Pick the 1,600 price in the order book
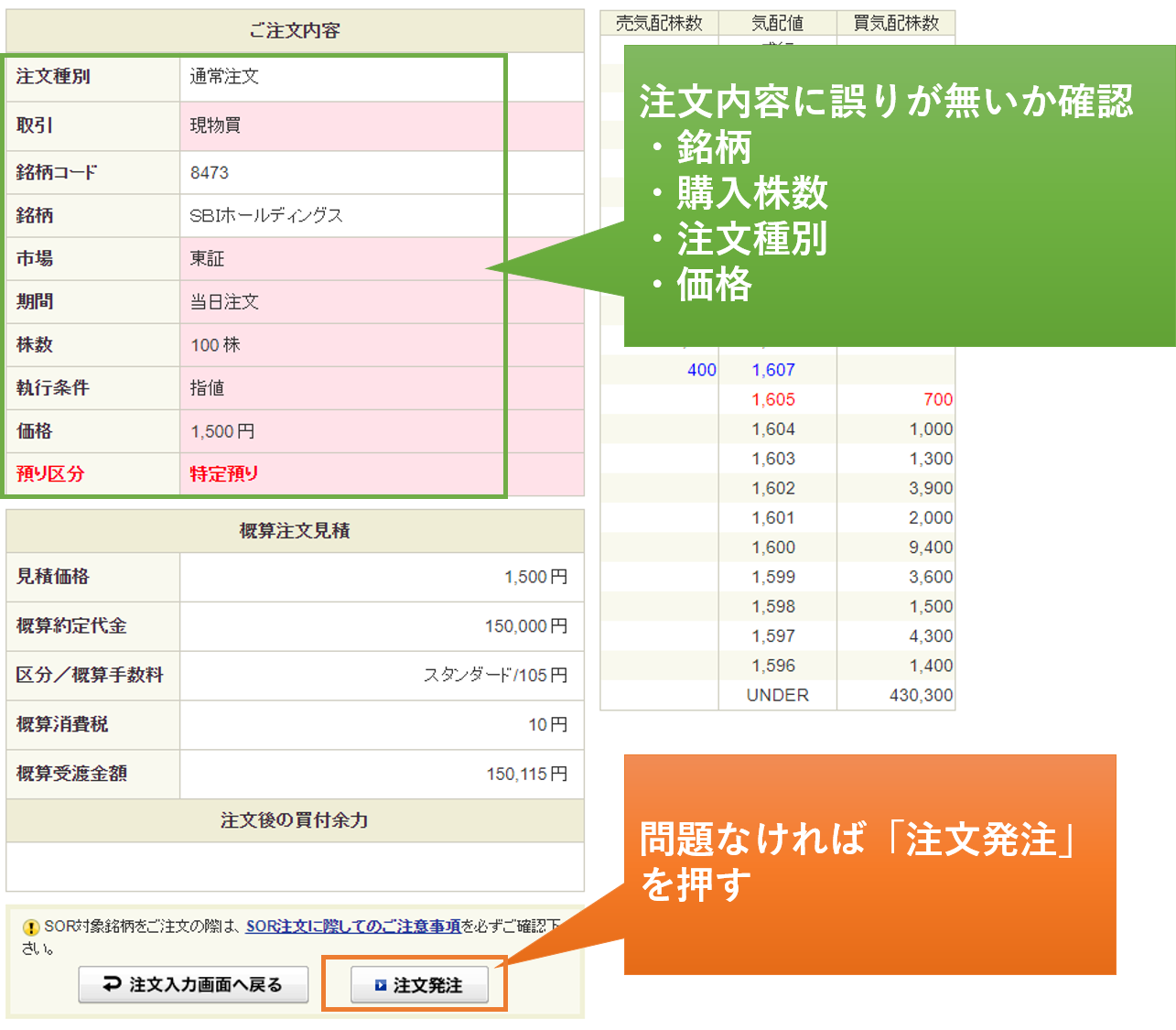The width and height of the screenshot is (1176, 1030). point(773,548)
